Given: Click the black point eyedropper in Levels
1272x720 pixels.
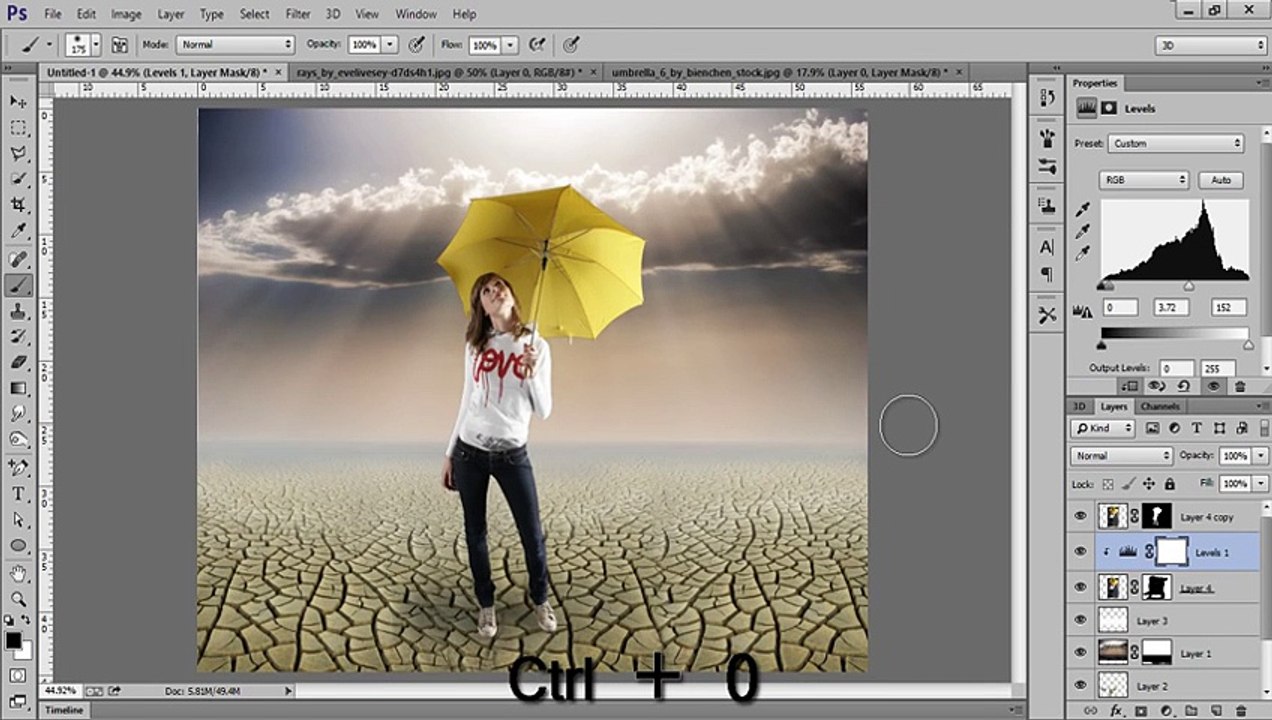Looking at the screenshot, I should tap(1083, 209).
